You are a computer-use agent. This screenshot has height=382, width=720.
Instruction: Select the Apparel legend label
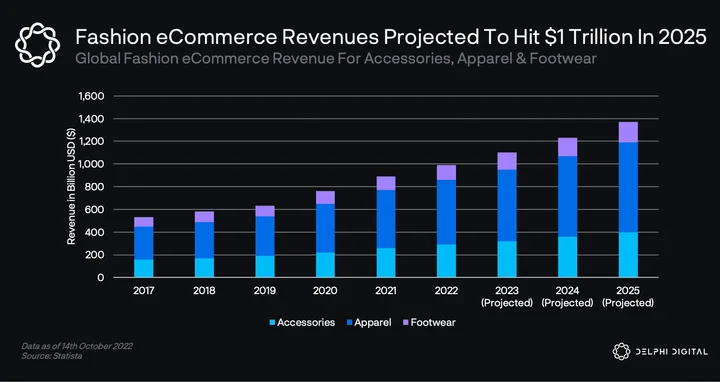click(373, 322)
